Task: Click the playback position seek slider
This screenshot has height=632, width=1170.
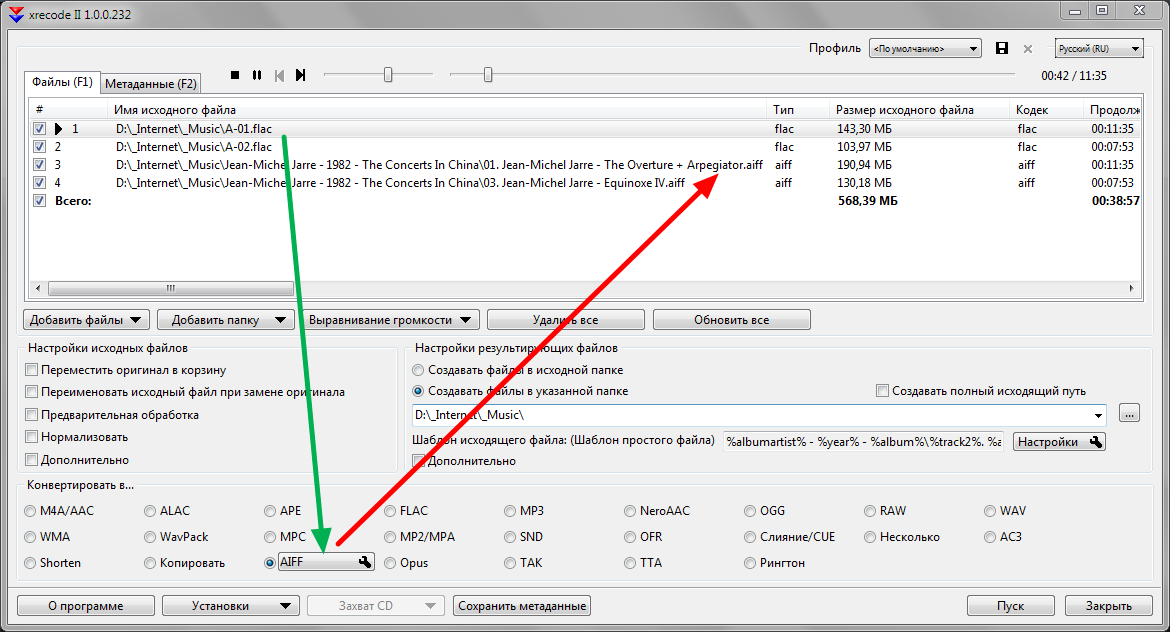Action: point(730,75)
